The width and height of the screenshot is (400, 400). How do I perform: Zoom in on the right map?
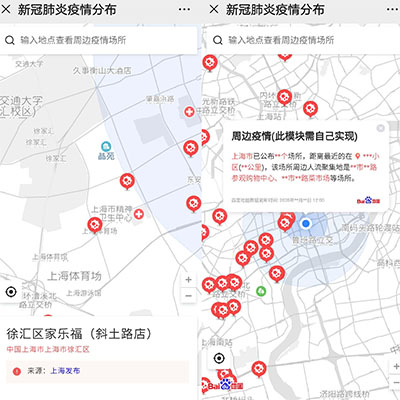point(396,367)
